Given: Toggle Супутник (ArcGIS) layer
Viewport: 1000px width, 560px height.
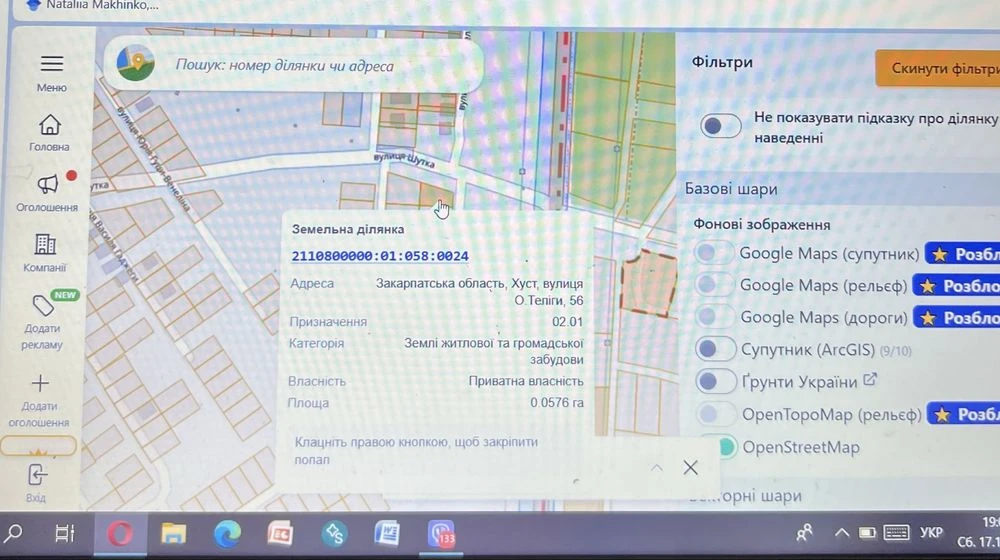Looking at the screenshot, I should (716, 349).
